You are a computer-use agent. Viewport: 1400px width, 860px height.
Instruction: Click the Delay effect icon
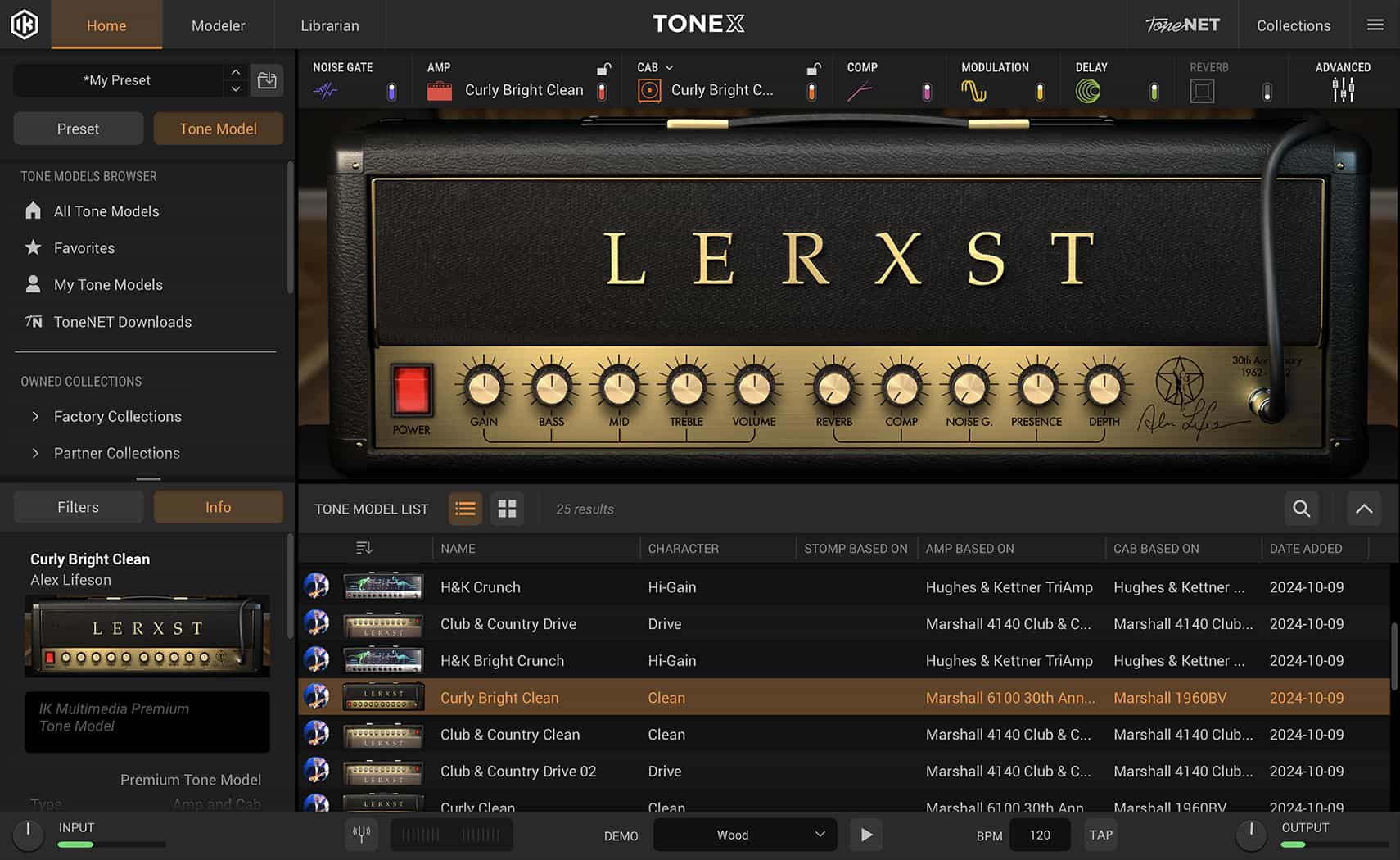[1087, 91]
